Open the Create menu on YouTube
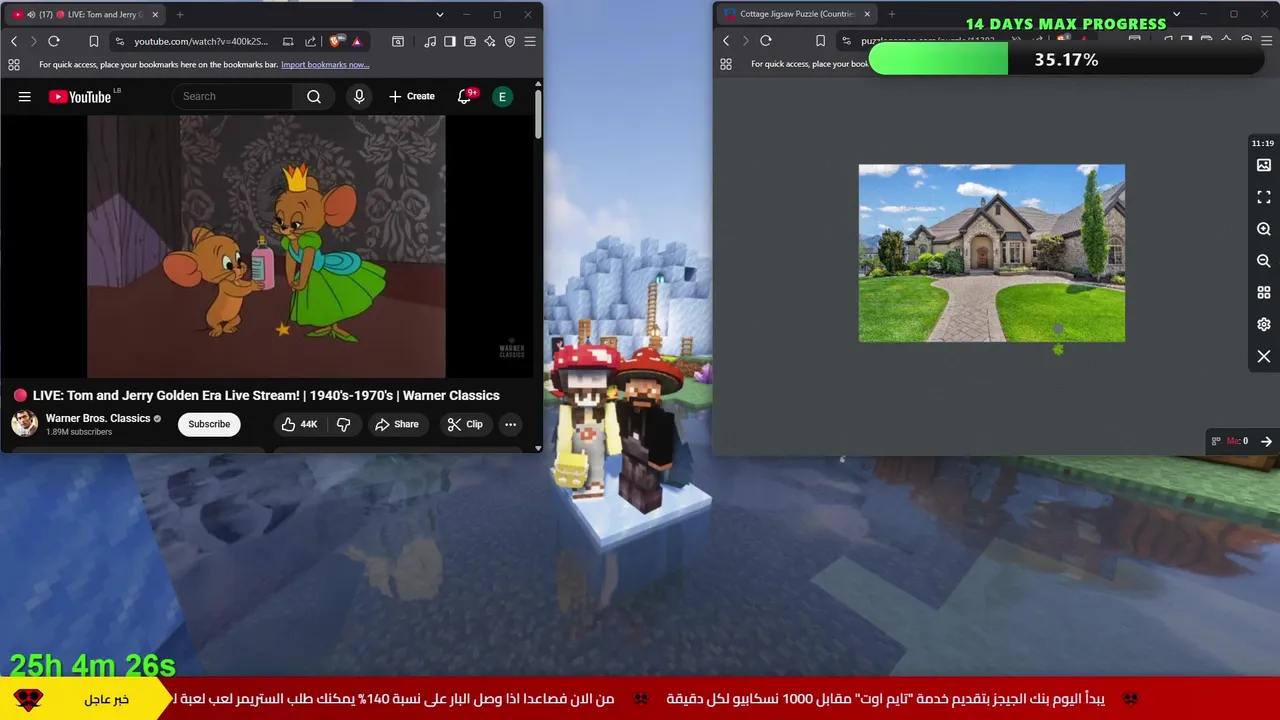 [411, 96]
